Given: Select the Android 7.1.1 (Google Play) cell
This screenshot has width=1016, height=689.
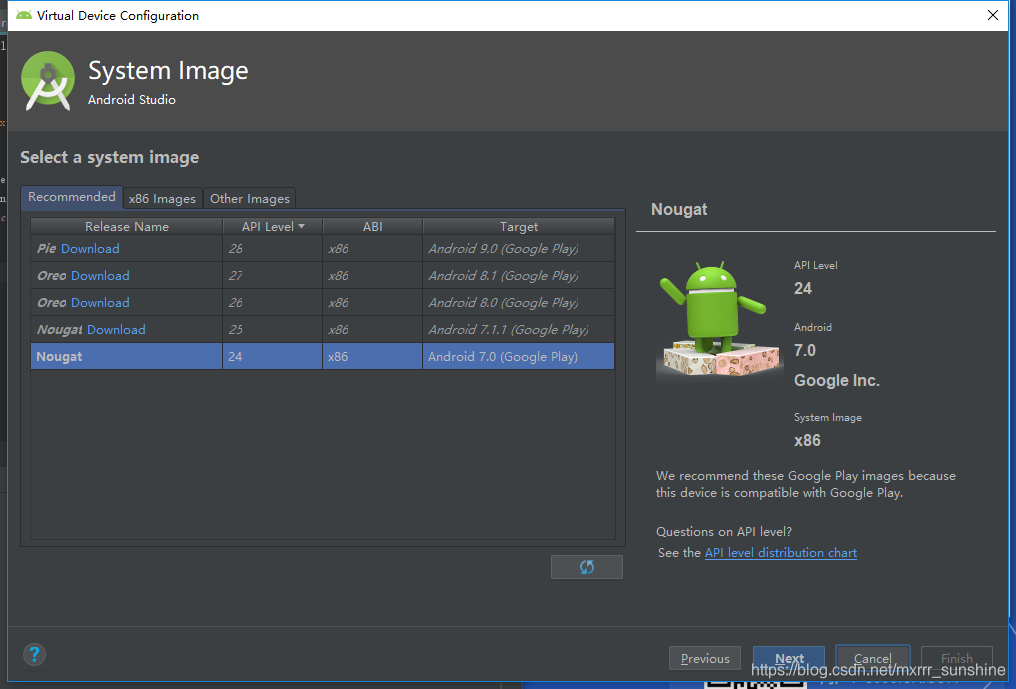Looking at the screenshot, I should coord(518,330).
